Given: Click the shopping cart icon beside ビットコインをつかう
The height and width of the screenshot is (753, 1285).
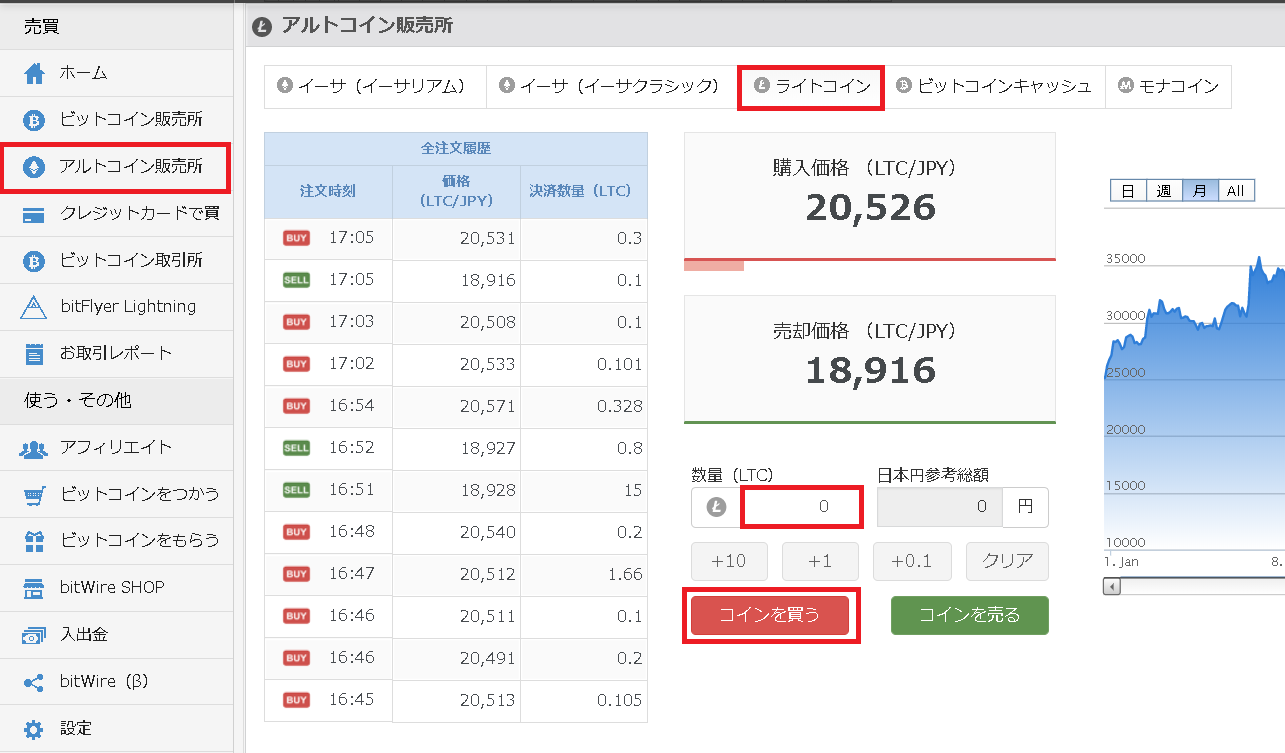Looking at the screenshot, I should [x=34, y=494].
